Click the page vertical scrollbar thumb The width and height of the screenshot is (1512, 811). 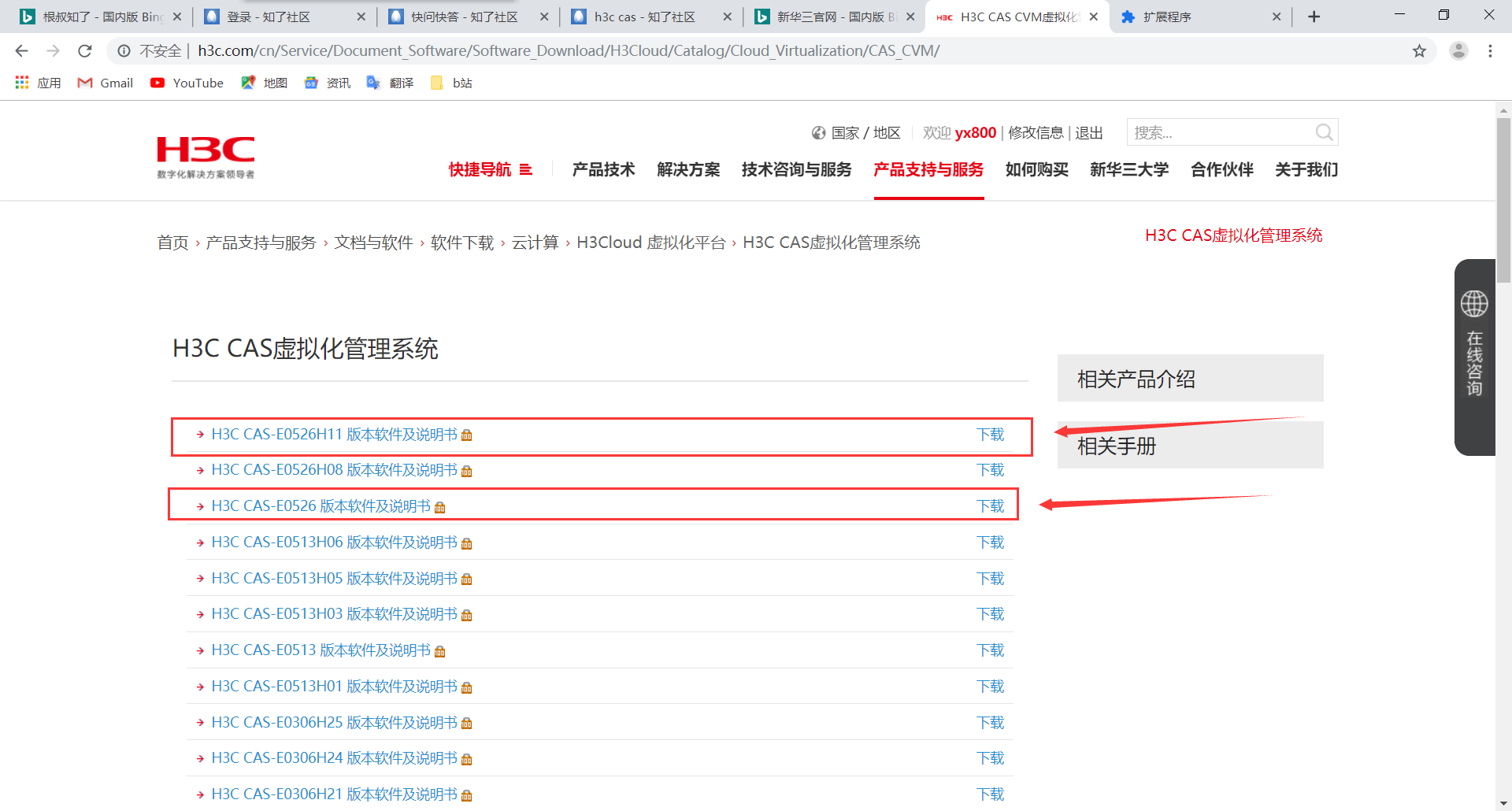1503,200
